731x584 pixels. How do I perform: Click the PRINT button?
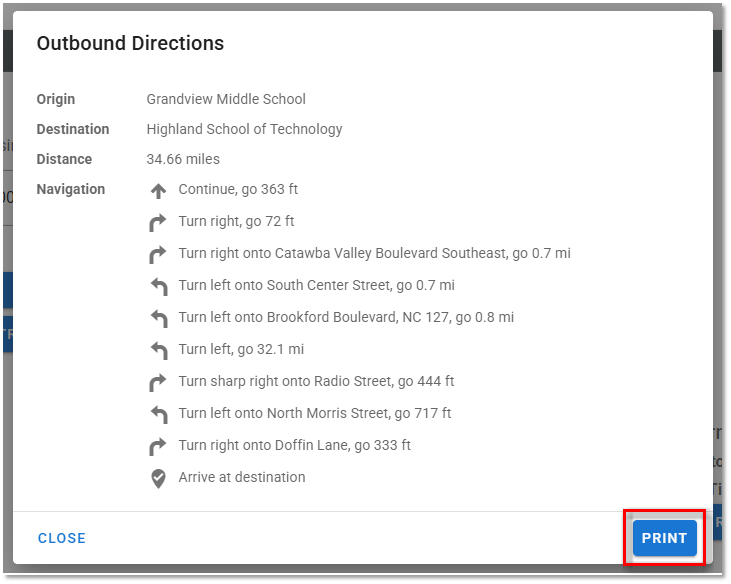(x=664, y=538)
